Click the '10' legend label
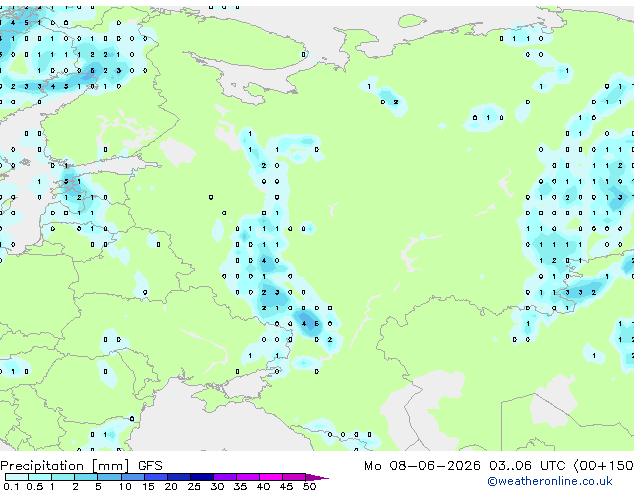The height and width of the screenshot is (490, 634). (125, 486)
